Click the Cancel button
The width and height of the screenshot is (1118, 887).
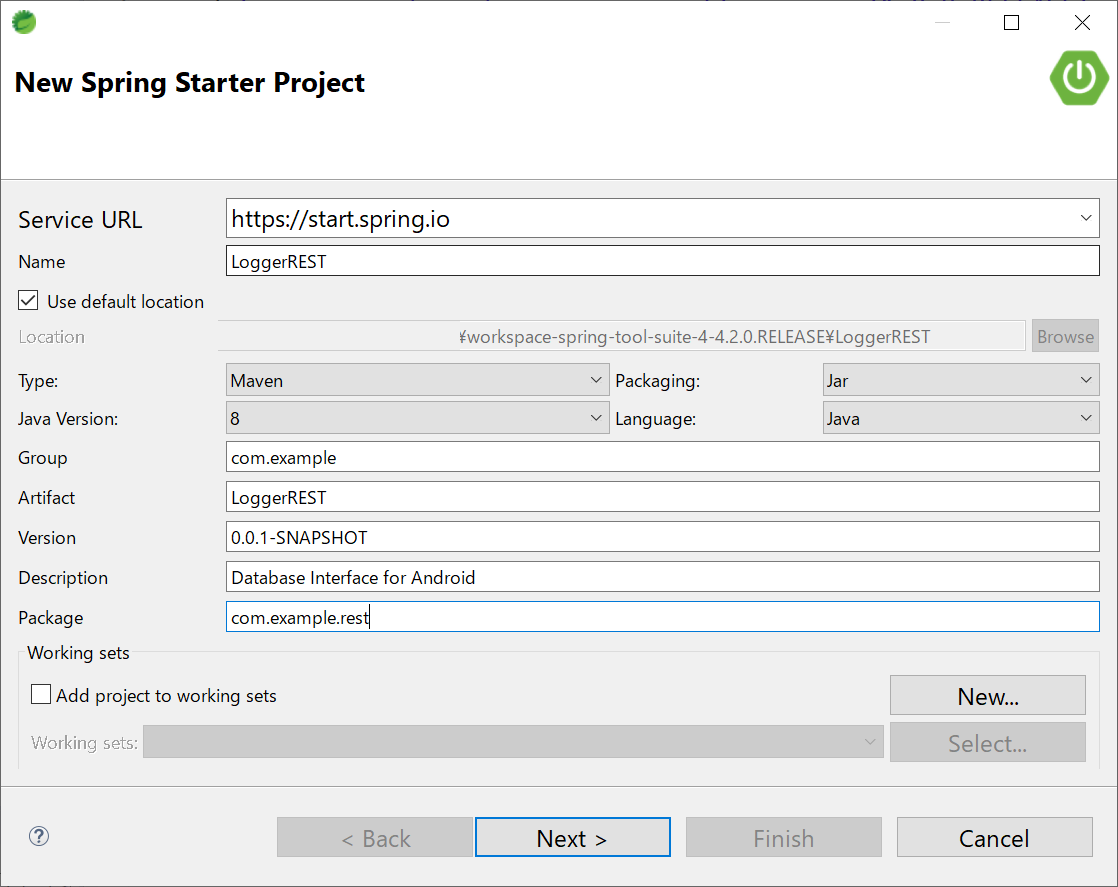tap(995, 837)
